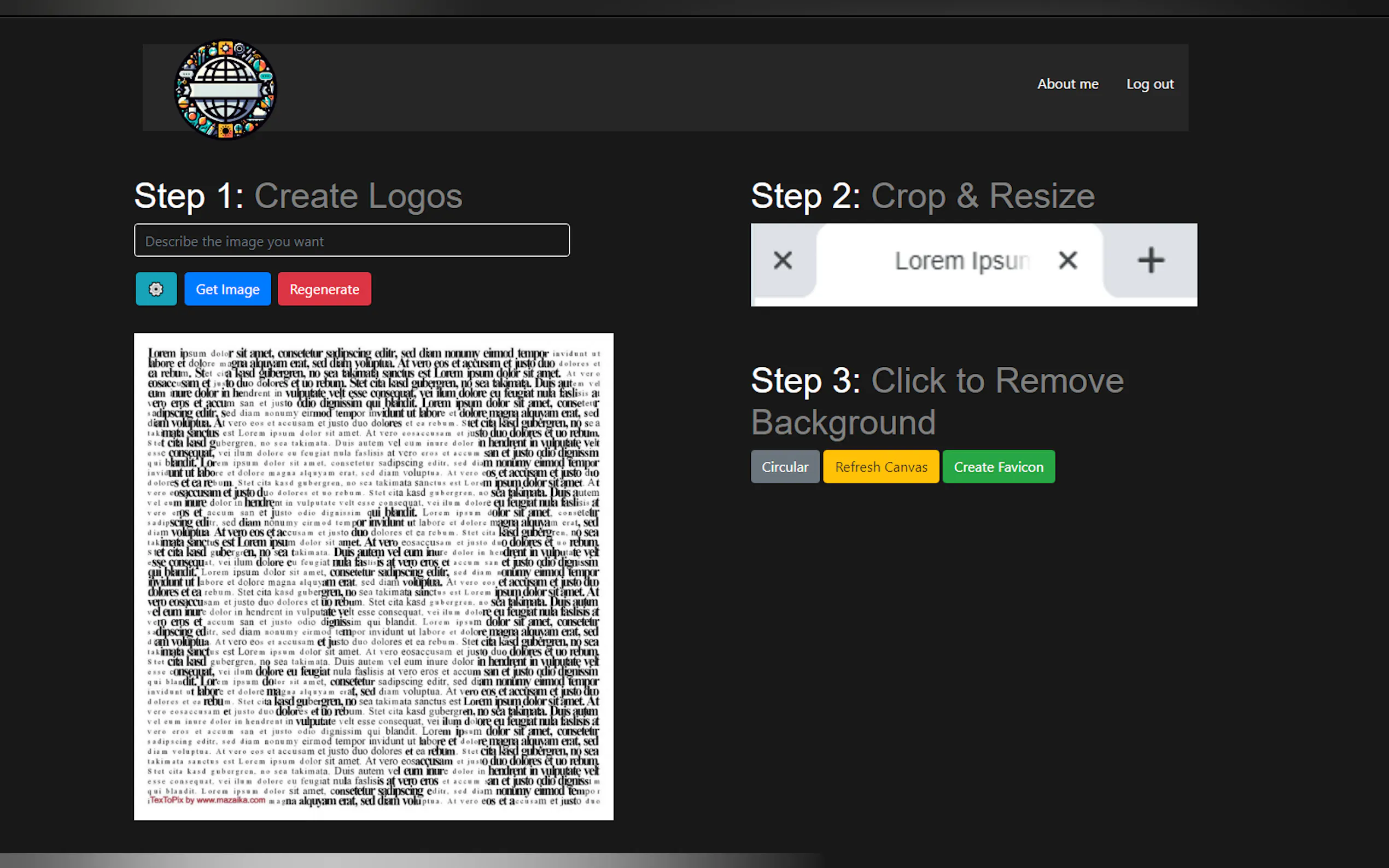1389x868 pixels.
Task: Focus the 'Describe the image you want' field
Action: (x=352, y=241)
